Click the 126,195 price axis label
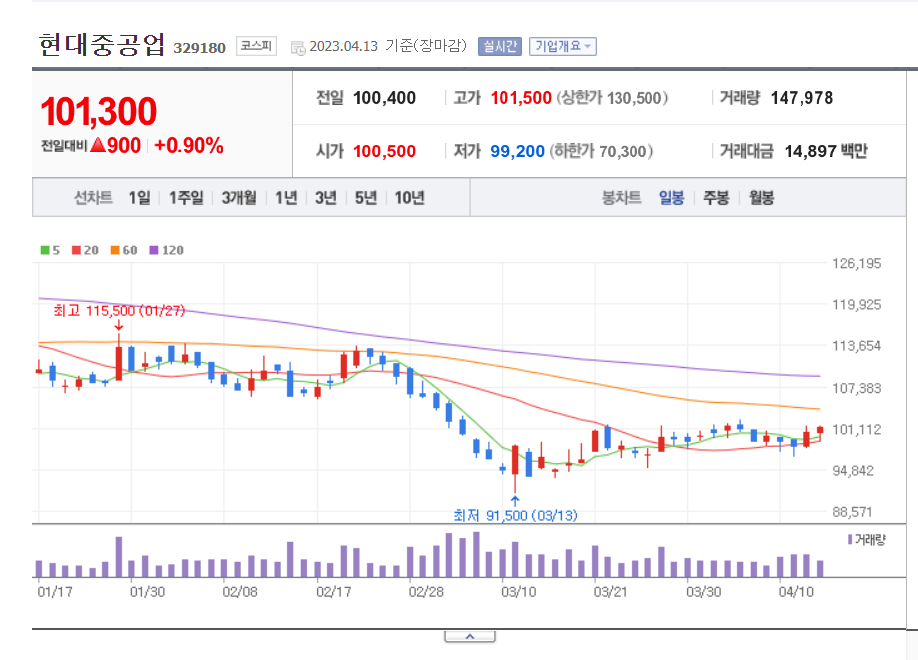 click(857, 264)
